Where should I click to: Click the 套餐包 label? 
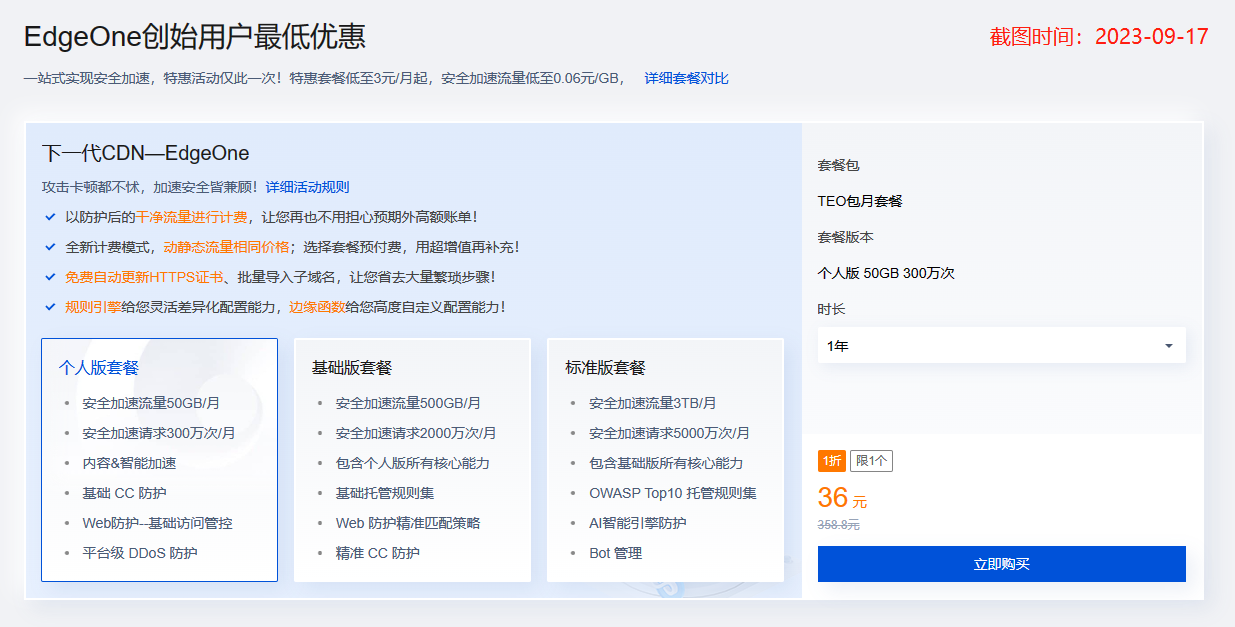pyautogui.click(x=838, y=165)
